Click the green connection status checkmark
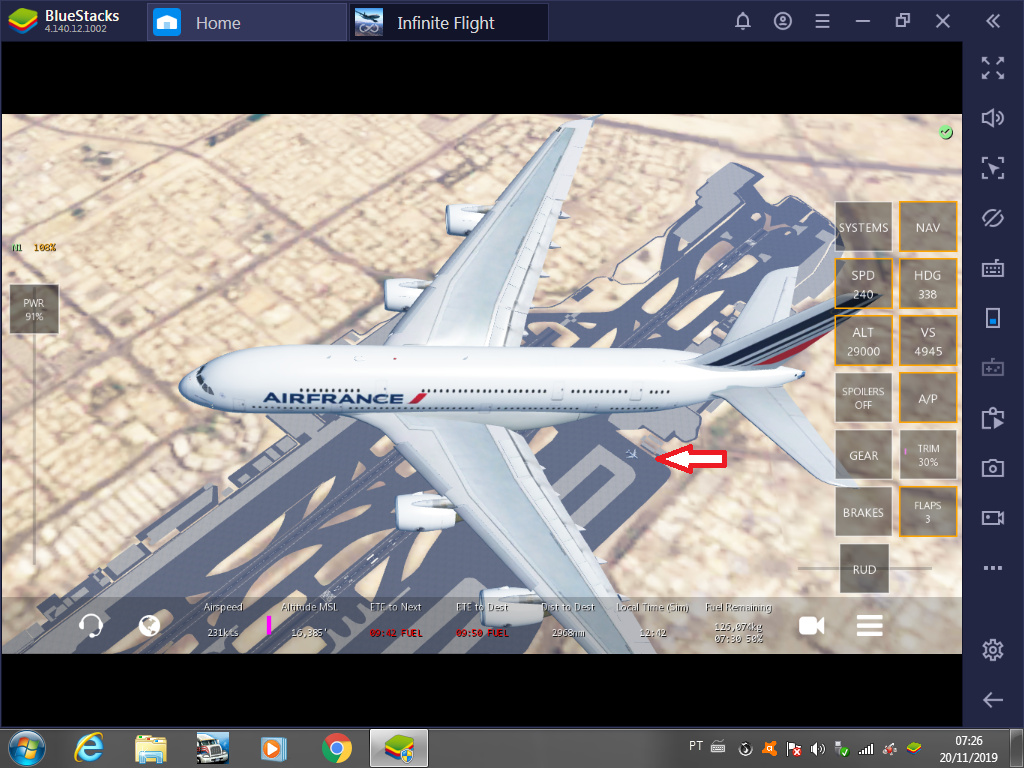Image resolution: width=1024 pixels, height=768 pixels. (946, 133)
